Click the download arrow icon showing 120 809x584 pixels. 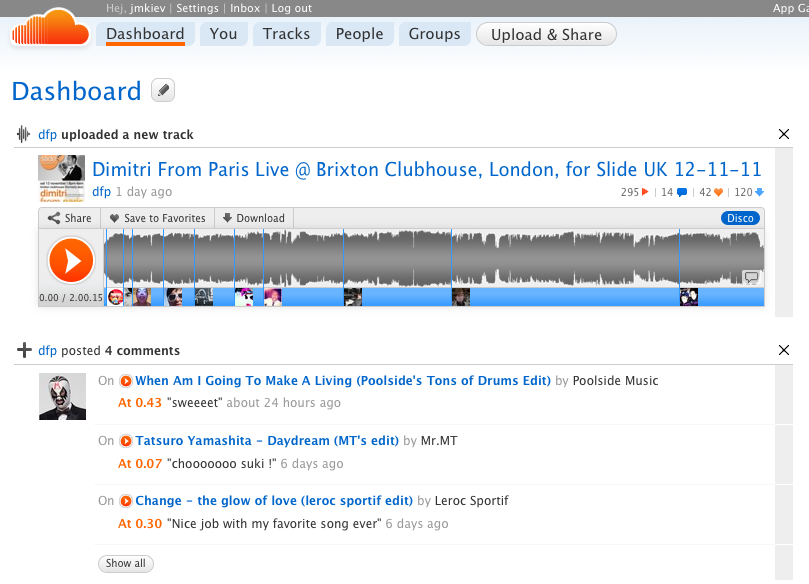click(759, 192)
